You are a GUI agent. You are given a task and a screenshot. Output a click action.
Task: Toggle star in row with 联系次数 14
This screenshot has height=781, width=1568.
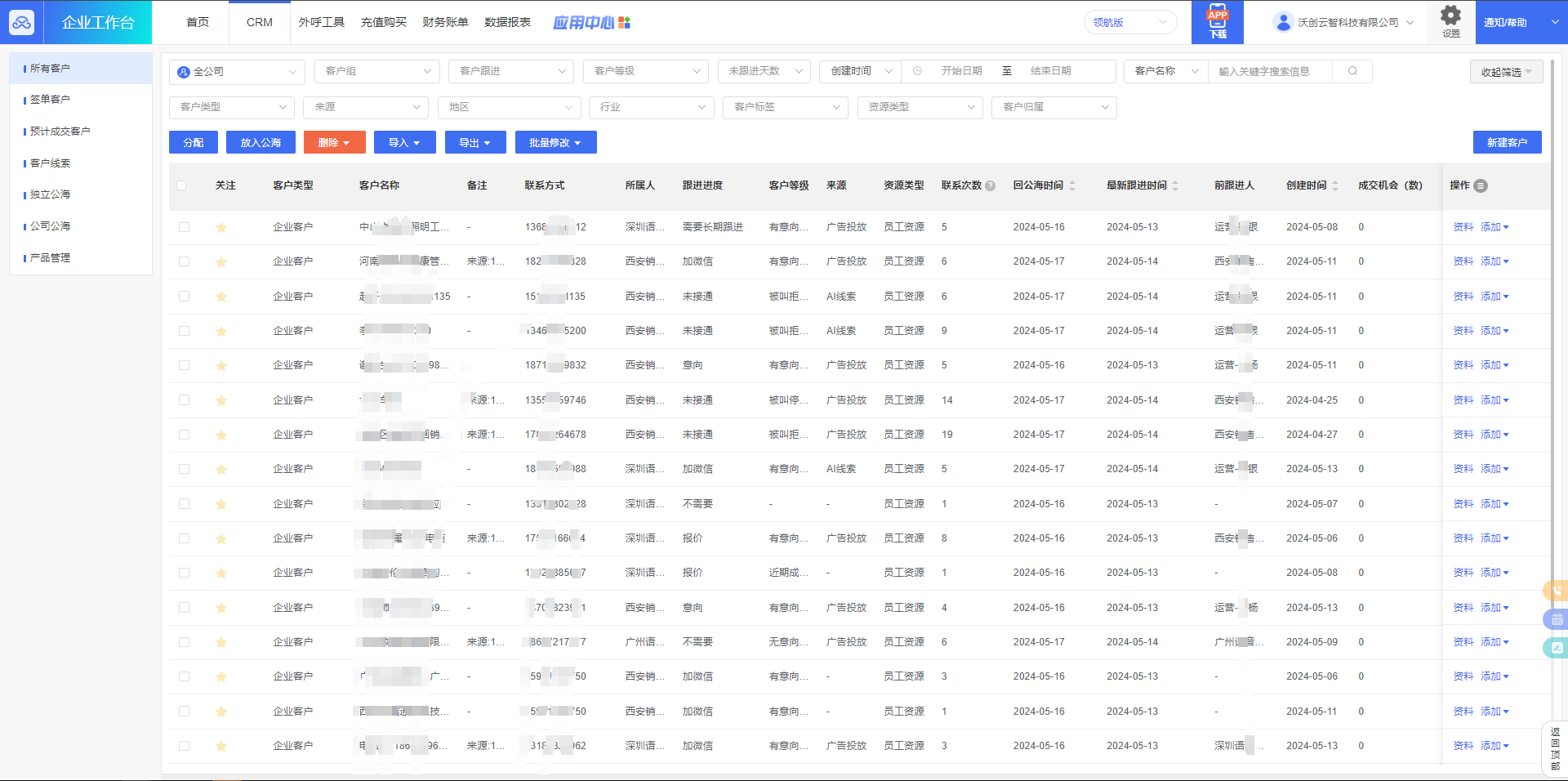[x=221, y=400]
